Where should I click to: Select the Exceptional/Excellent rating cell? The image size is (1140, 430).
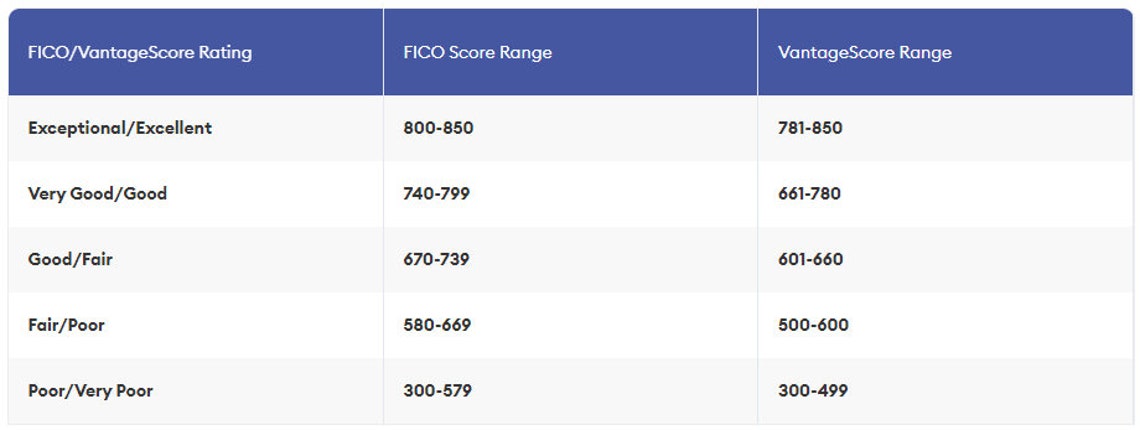(196, 128)
